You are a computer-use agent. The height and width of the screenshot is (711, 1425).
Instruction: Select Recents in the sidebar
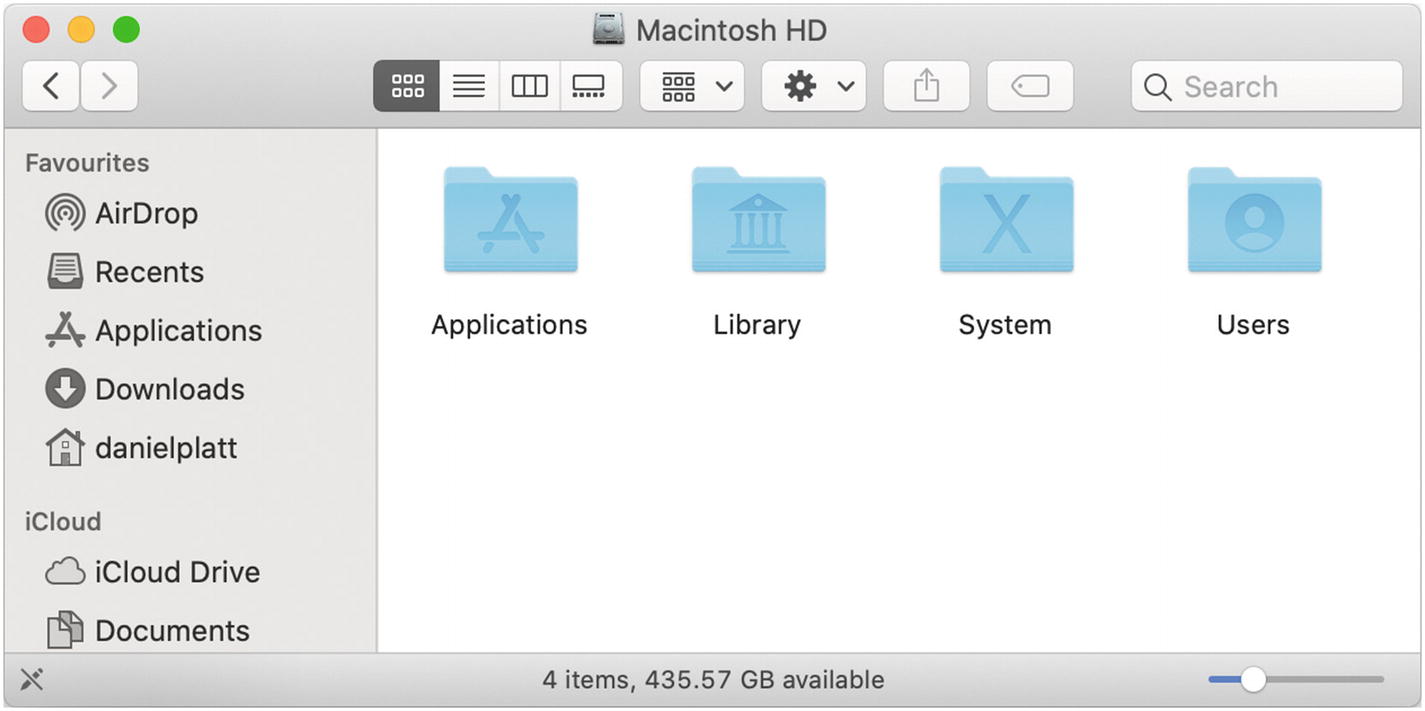click(148, 272)
